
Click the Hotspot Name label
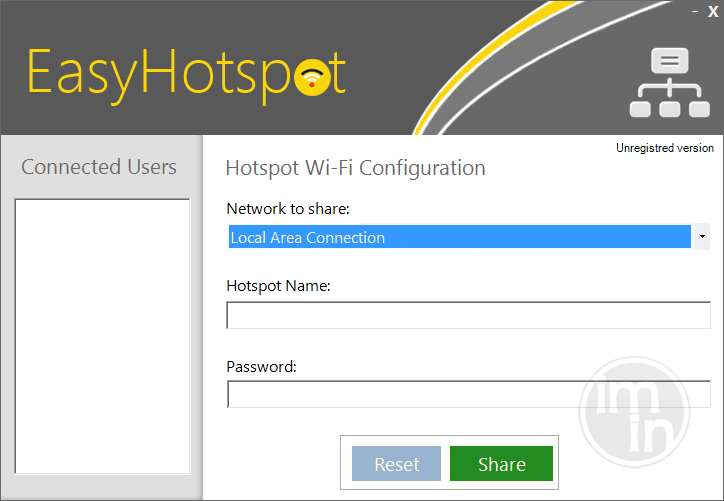tap(278, 286)
